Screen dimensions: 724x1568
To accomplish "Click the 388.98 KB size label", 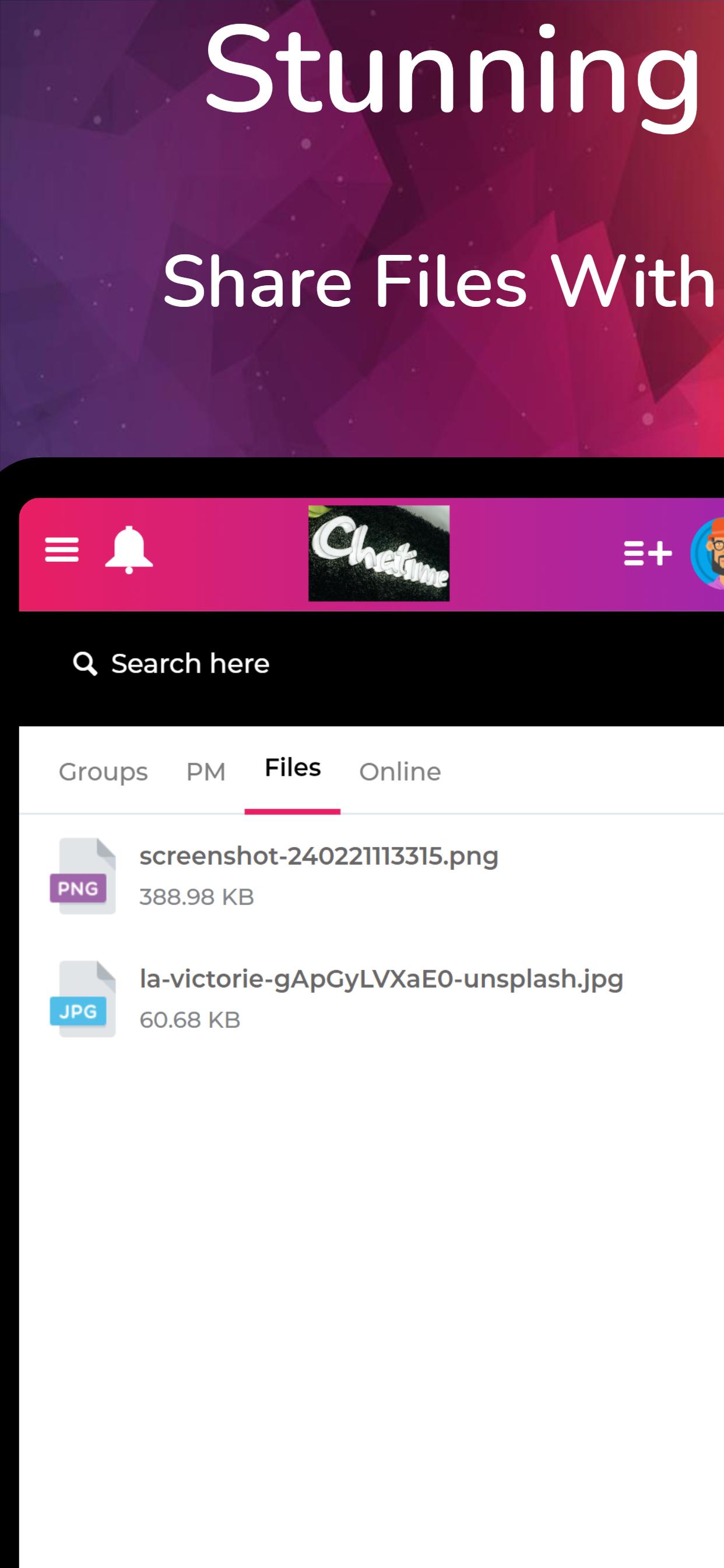I will pyautogui.click(x=196, y=897).
